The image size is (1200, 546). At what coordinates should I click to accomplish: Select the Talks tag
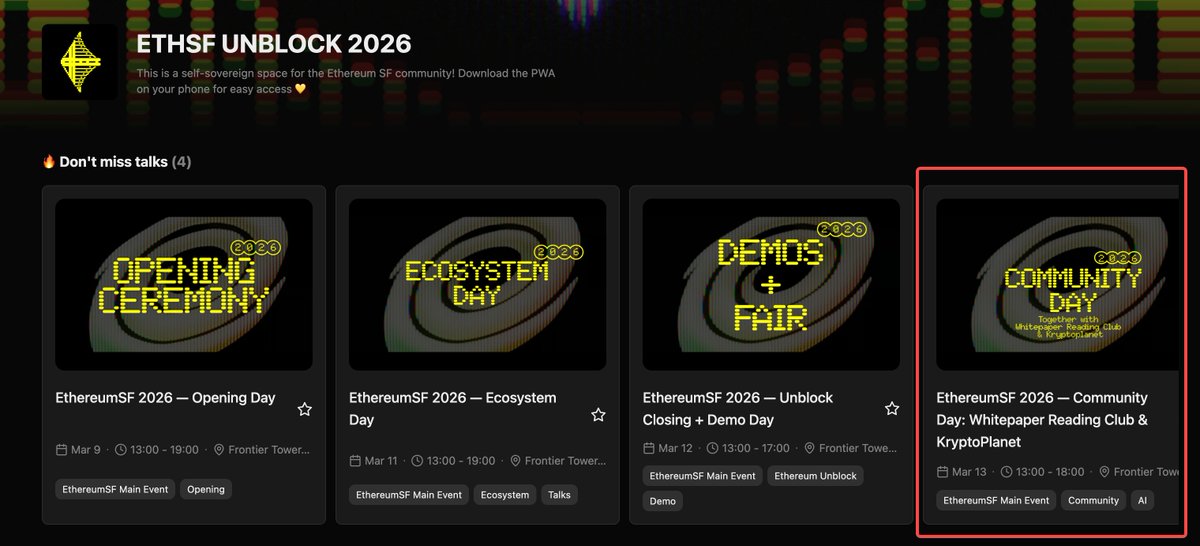tap(559, 495)
